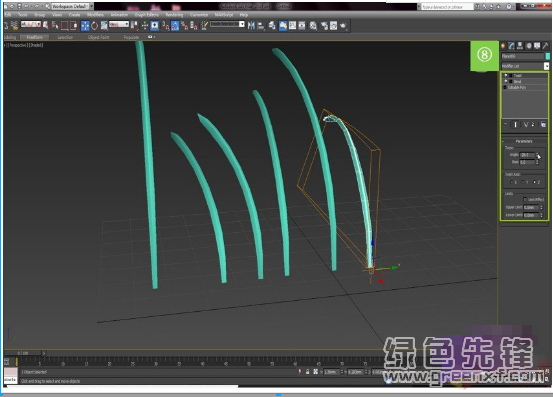
Task: Click the Upper Limit spinner arrows
Action: point(541,207)
